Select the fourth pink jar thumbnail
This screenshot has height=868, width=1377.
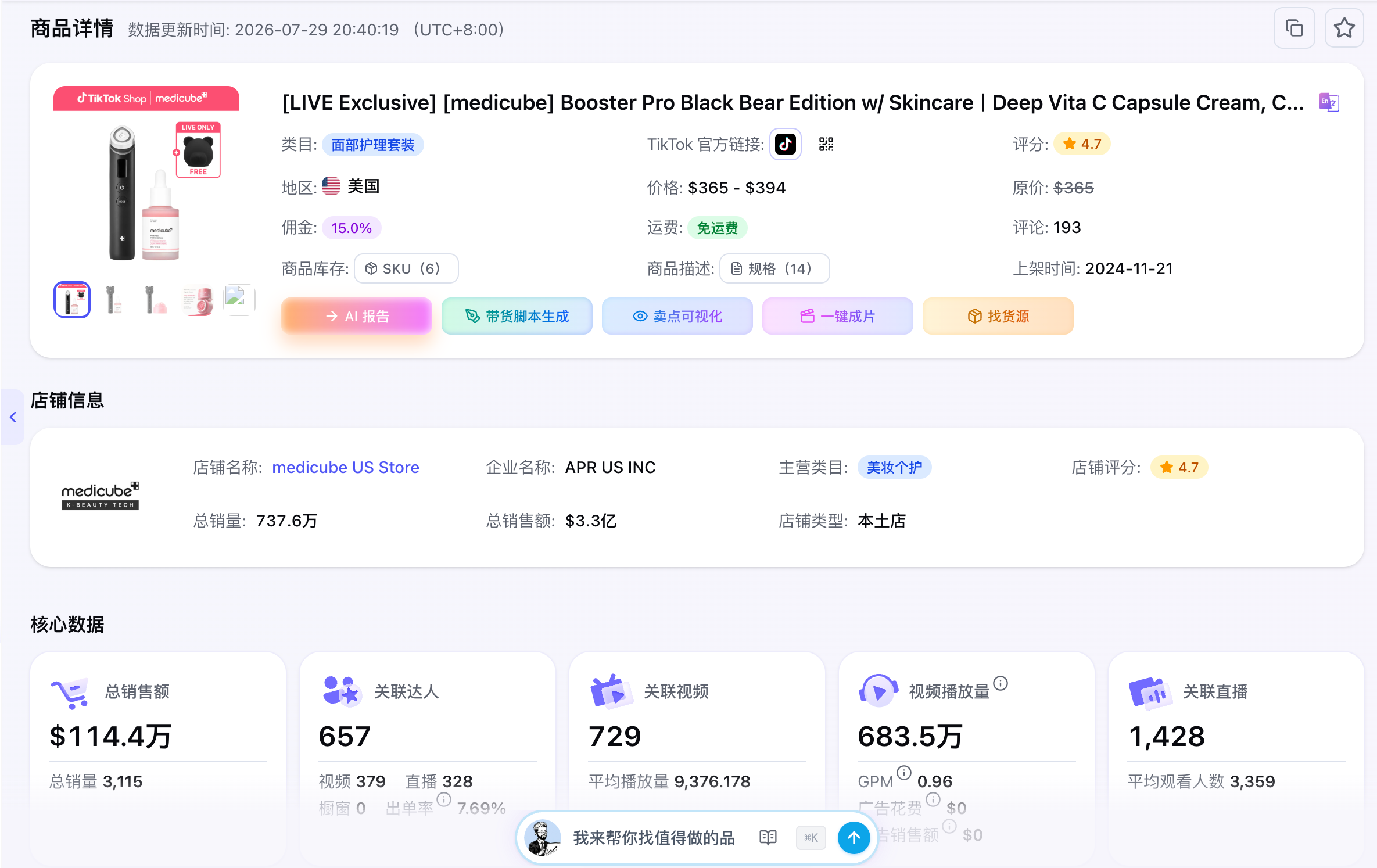(198, 300)
